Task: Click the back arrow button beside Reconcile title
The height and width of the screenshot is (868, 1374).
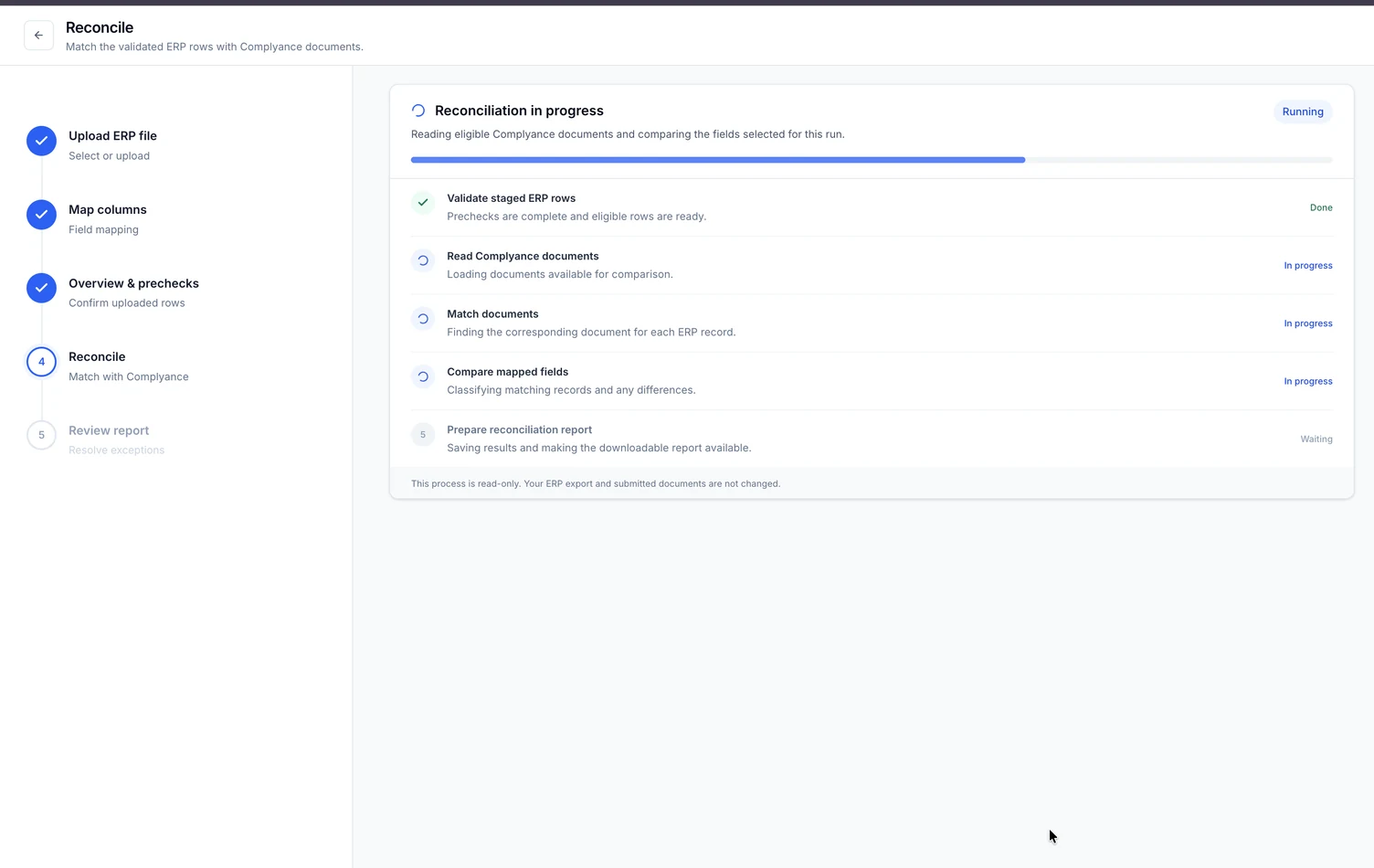Action: 38,35
